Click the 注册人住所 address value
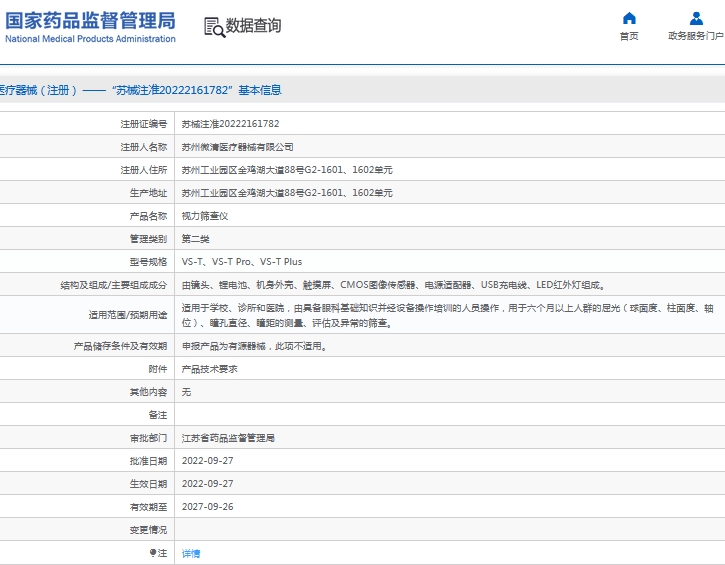The image size is (725, 565). [x=287, y=170]
